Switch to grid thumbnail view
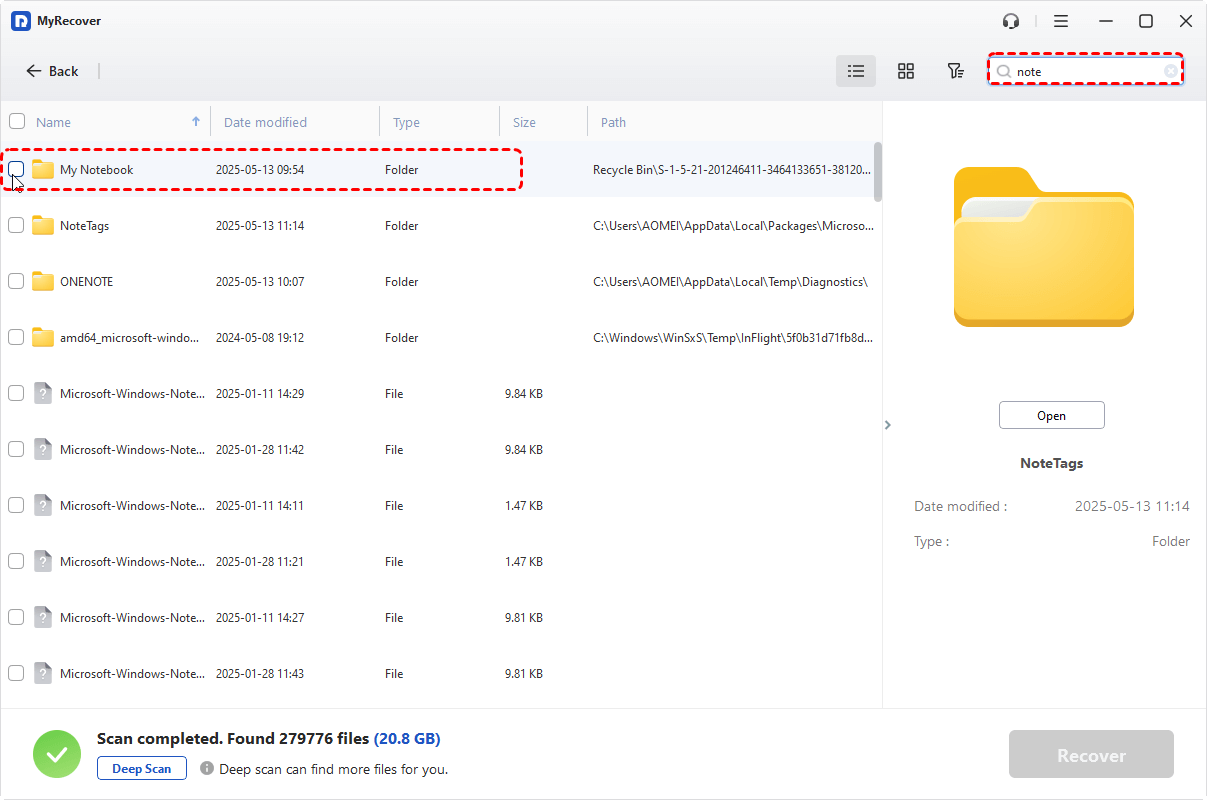This screenshot has height=800, width=1207. point(906,71)
